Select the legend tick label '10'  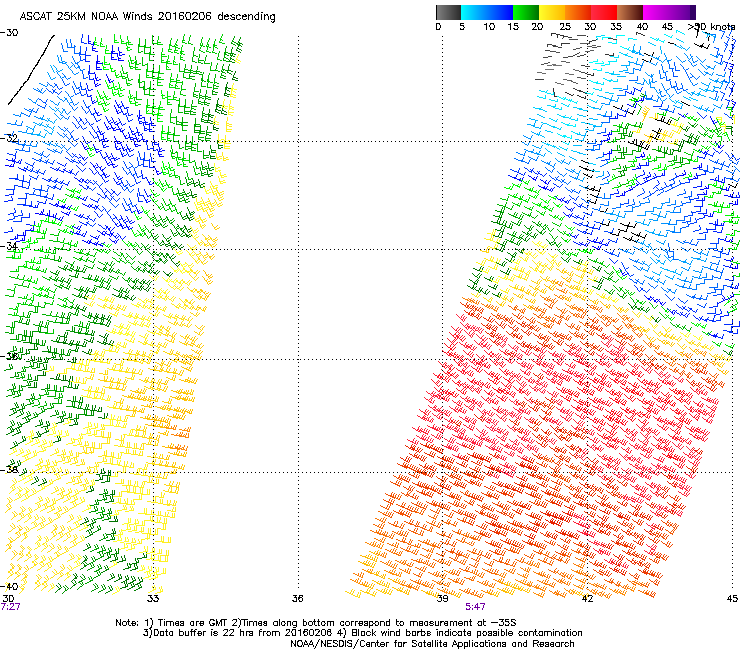(x=489, y=26)
